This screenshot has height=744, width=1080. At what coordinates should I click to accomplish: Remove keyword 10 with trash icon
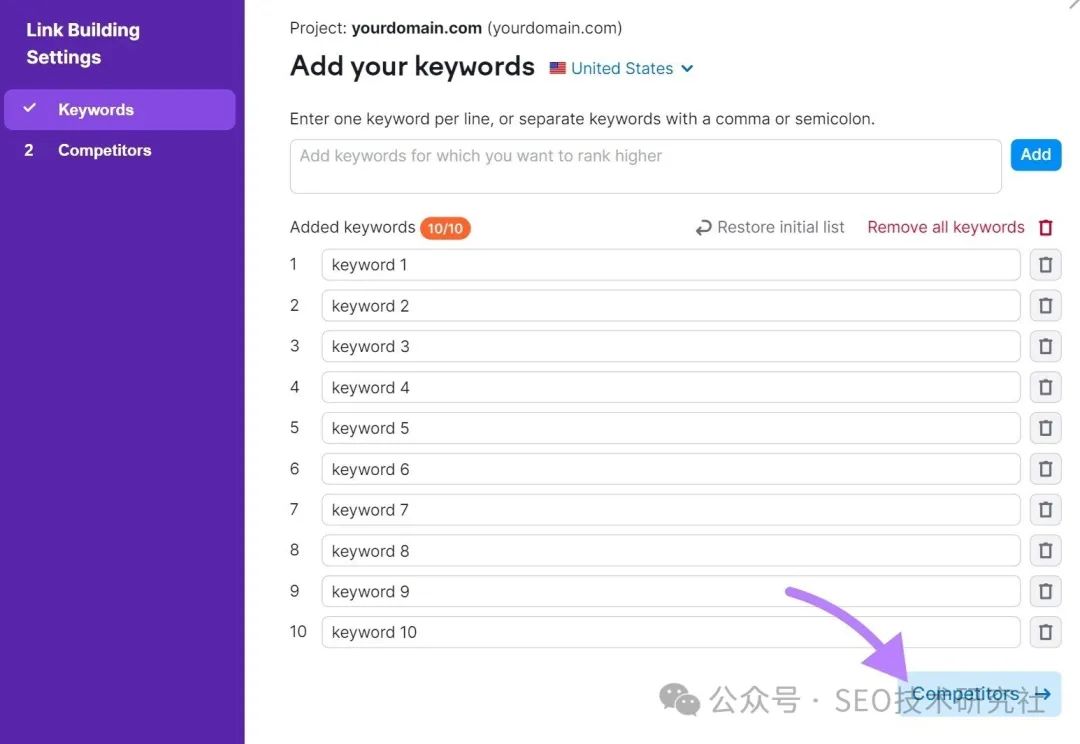click(x=1045, y=632)
